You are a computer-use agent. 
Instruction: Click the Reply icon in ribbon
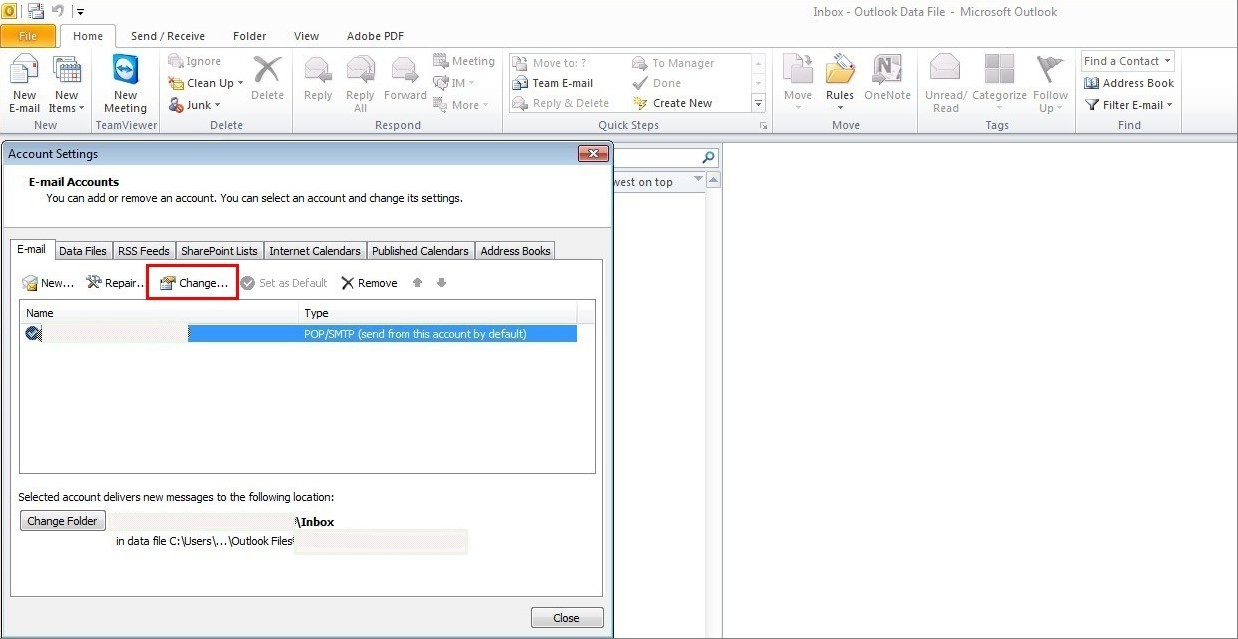coord(318,79)
